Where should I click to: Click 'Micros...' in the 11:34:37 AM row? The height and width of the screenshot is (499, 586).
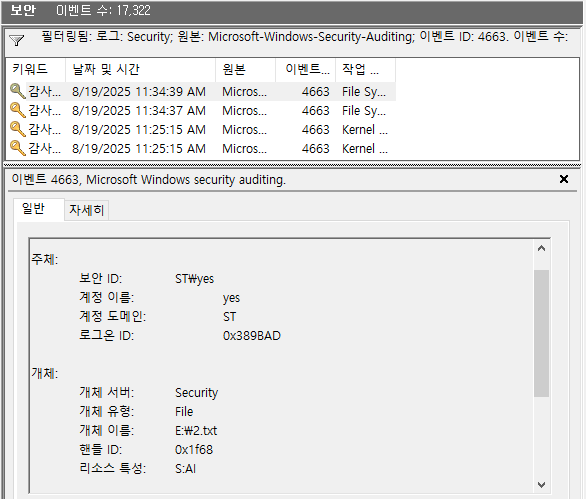click(x=244, y=111)
